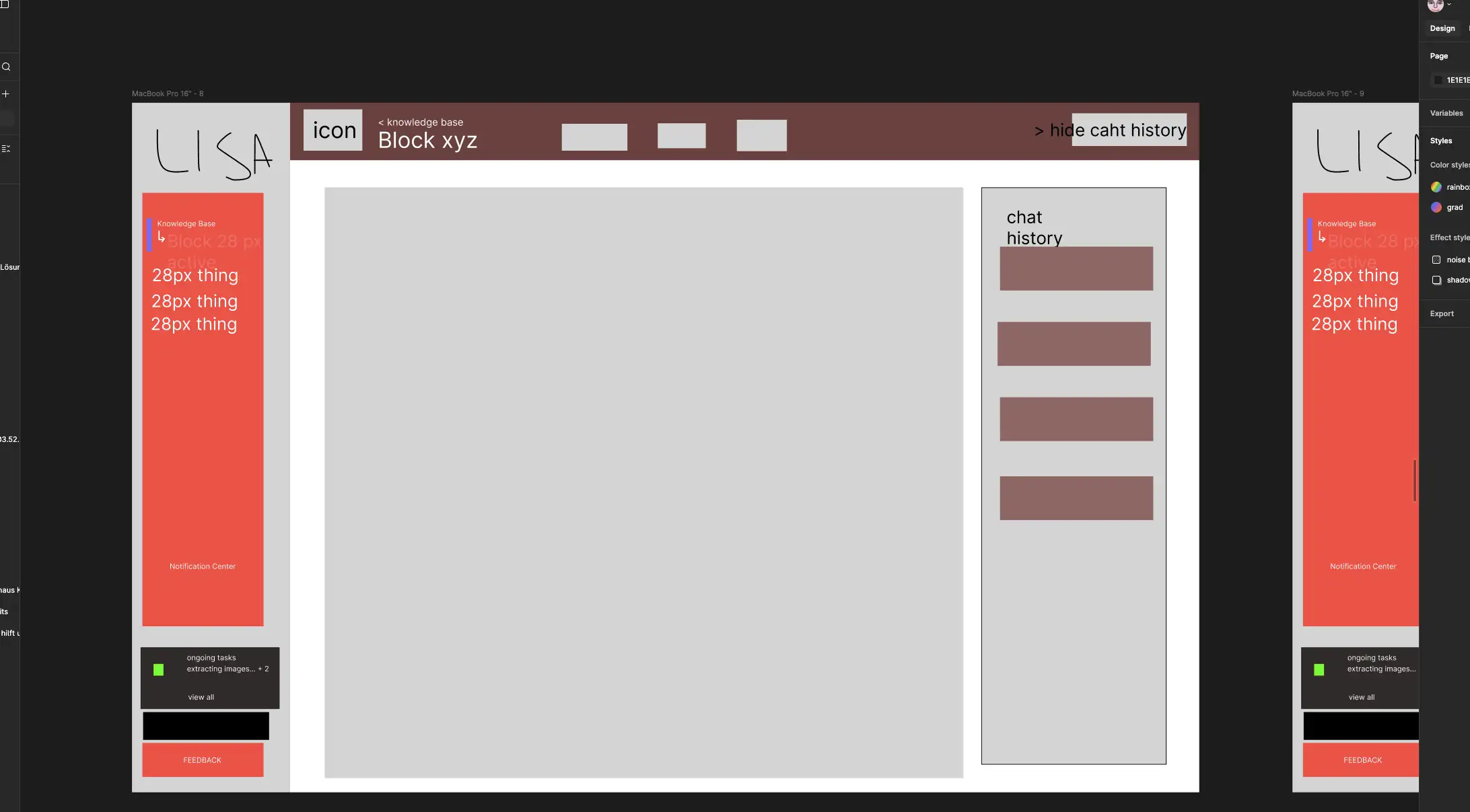Click the collapse layers list icon
The image size is (1470, 812).
(6, 149)
